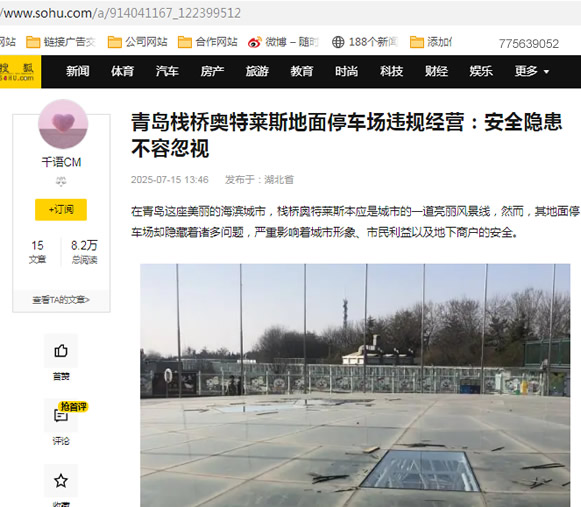The height and width of the screenshot is (507, 581).
Task: Select the 财经 navigation item
Action: pyautogui.click(x=436, y=71)
